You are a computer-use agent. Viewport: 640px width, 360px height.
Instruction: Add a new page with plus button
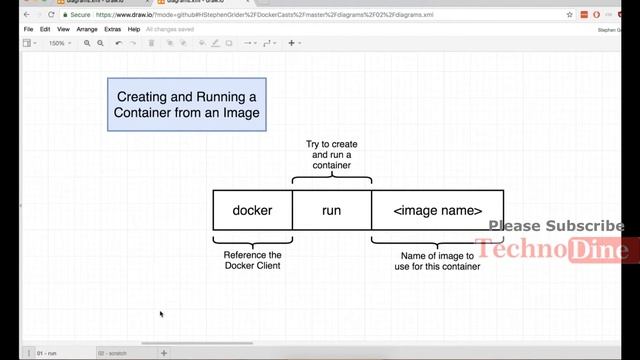tap(164, 353)
